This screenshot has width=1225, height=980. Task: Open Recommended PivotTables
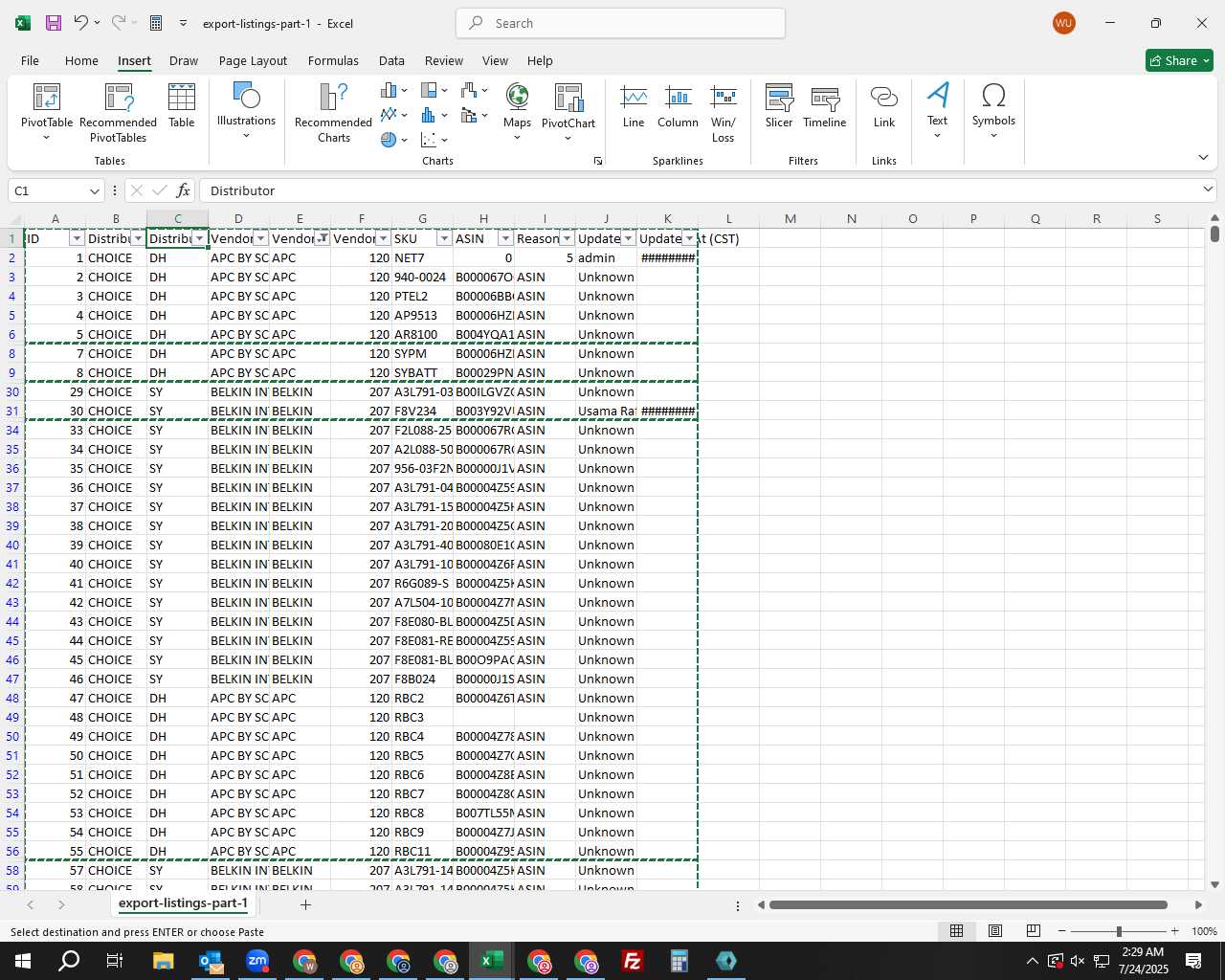tap(118, 112)
